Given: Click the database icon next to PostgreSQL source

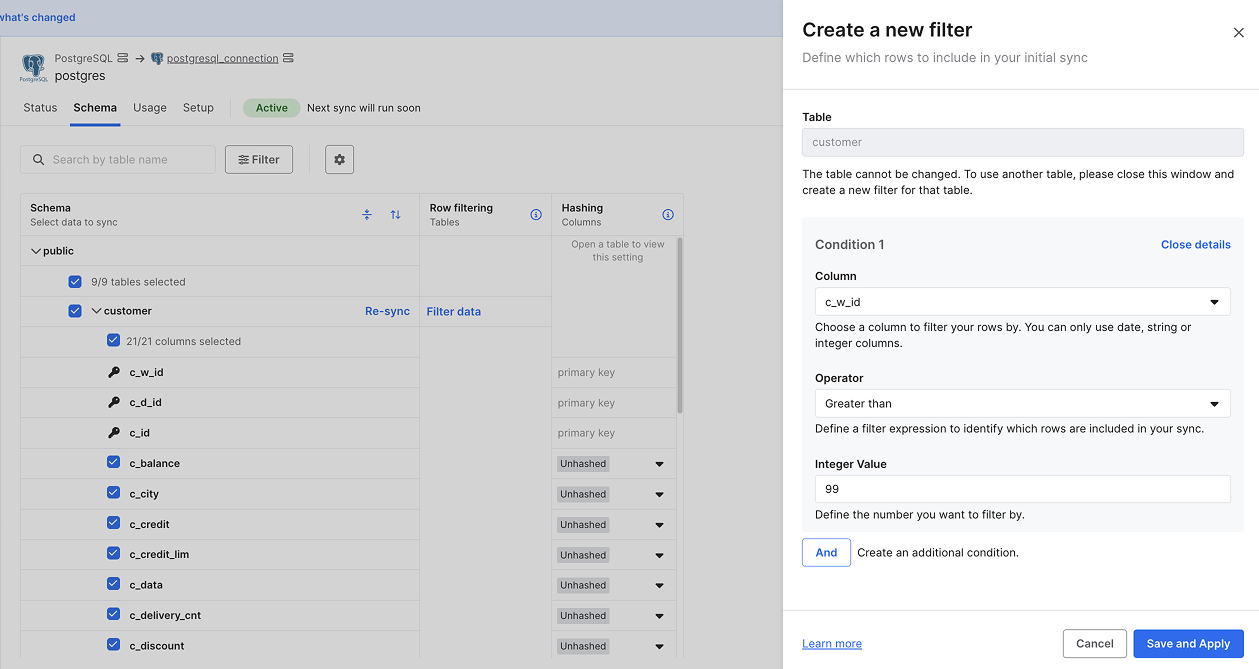Looking at the screenshot, I should pyautogui.click(x=123, y=58).
